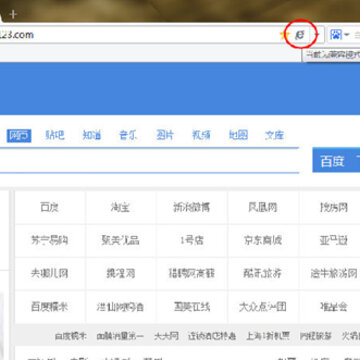Open the 途牛旅游网 link

(334, 273)
